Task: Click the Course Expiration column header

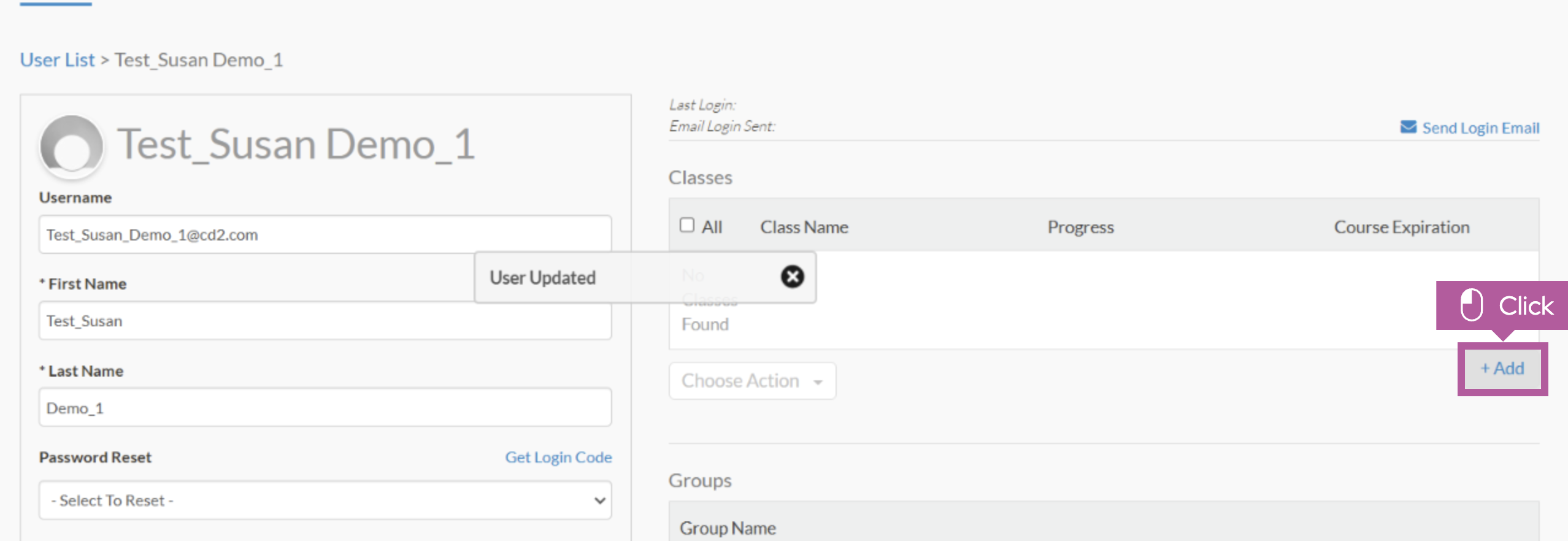Action: (x=1402, y=228)
